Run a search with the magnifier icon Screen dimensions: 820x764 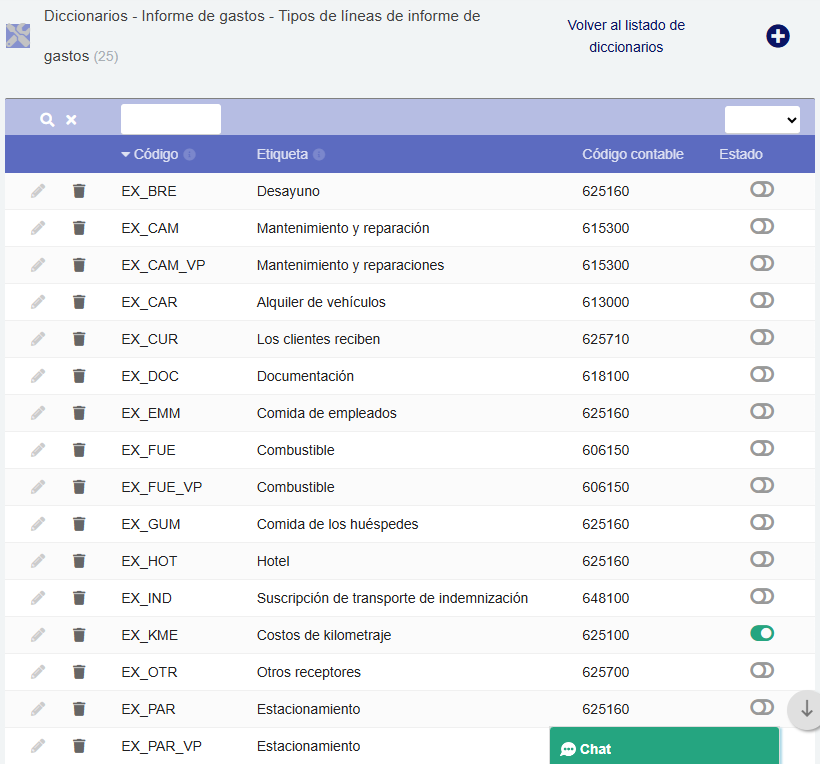point(46,118)
